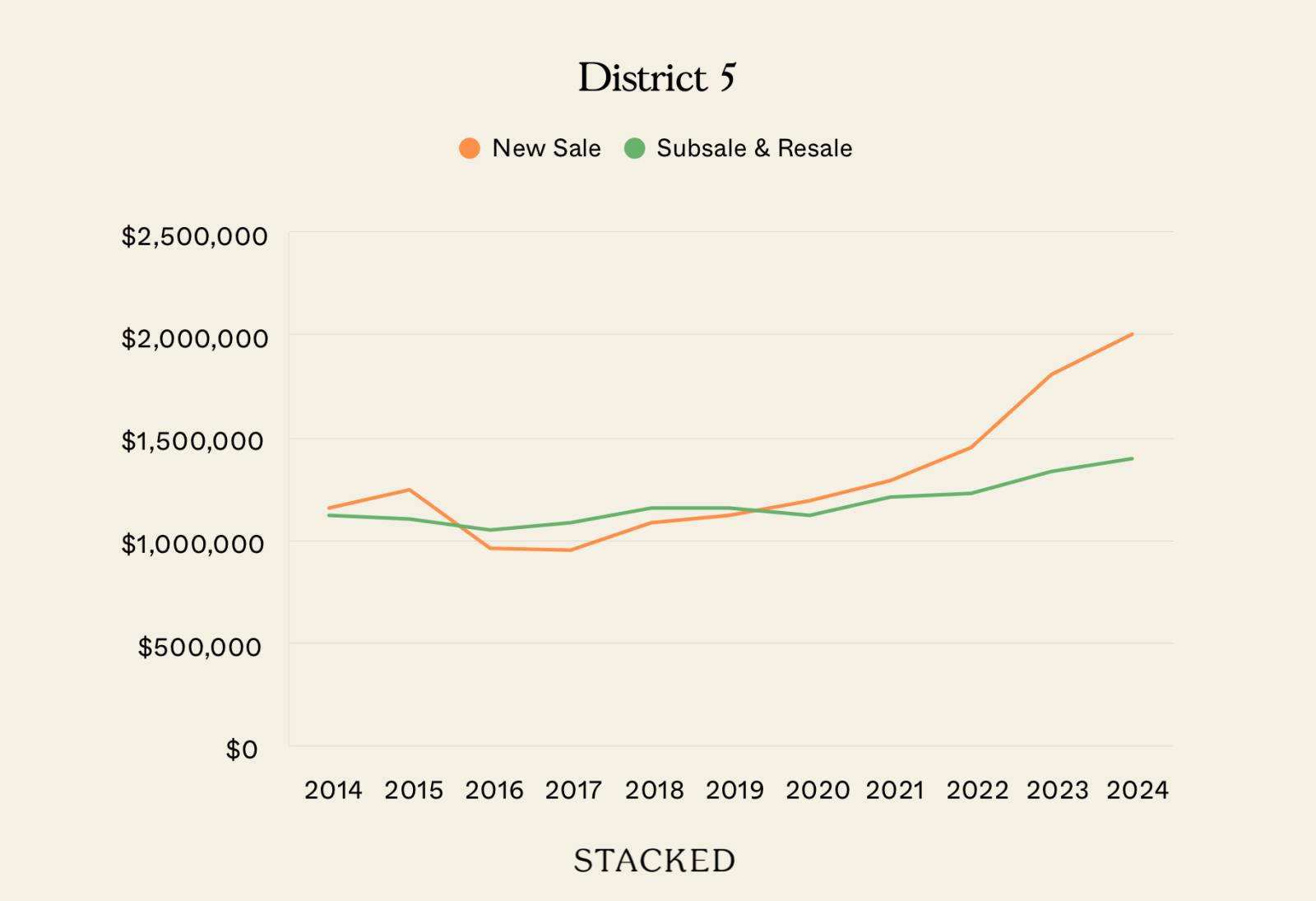This screenshot has width=1316, height=901.
Task: Click the orange line's 2023 data point
Action: click(1052, 374)
